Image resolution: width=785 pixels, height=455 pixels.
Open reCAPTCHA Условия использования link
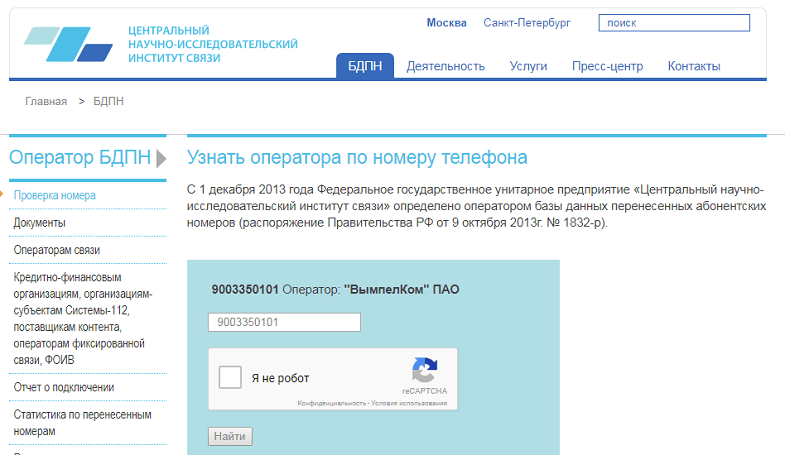coord(409,403)
